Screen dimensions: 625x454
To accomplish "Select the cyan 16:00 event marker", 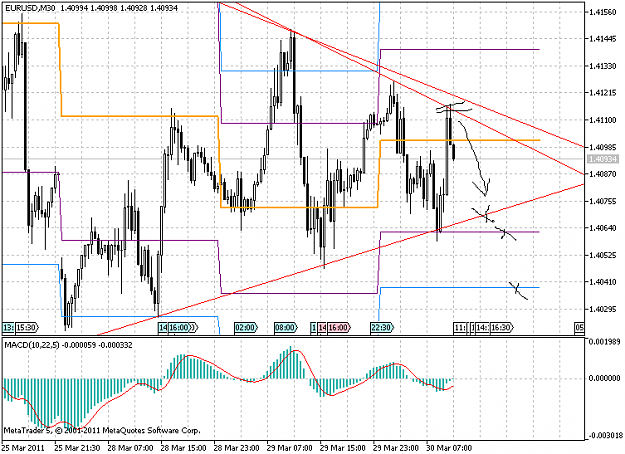I will (x=180, y=328).
